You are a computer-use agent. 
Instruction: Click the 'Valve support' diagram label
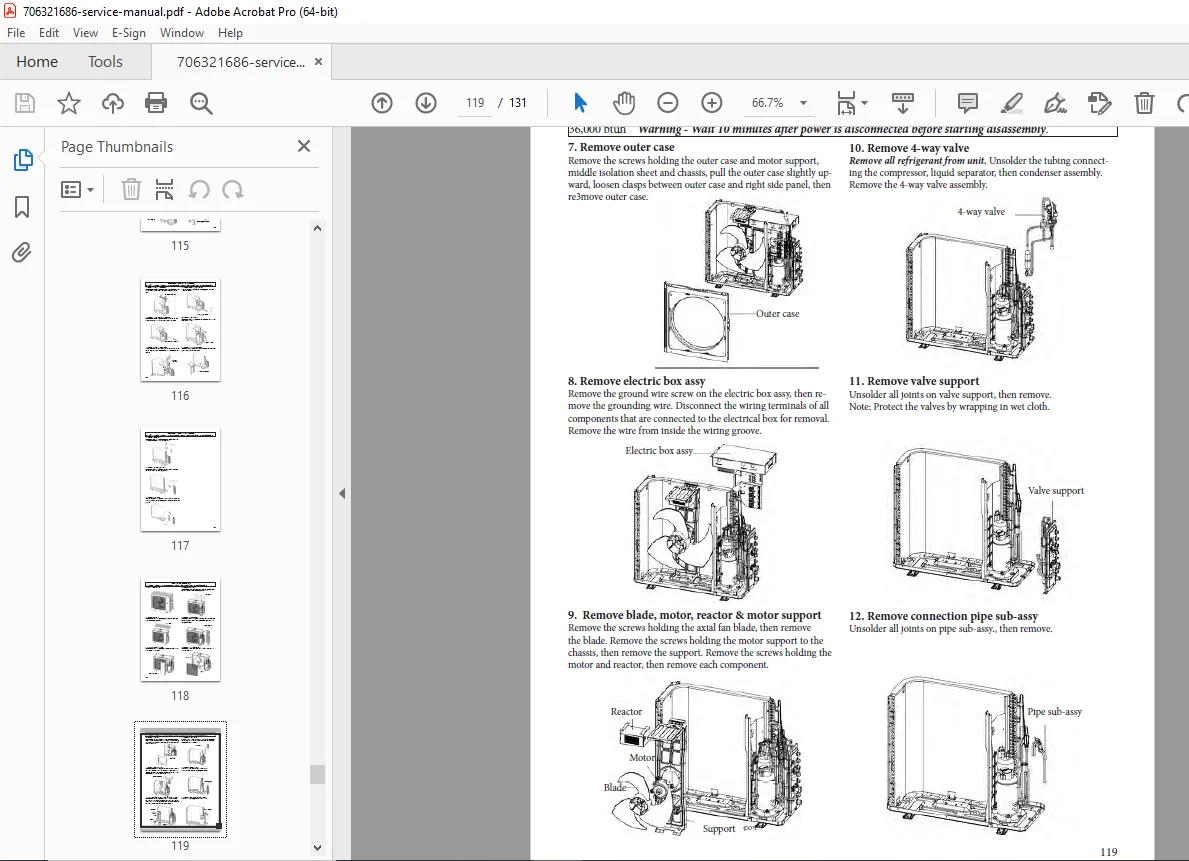tap(1056, 491)
